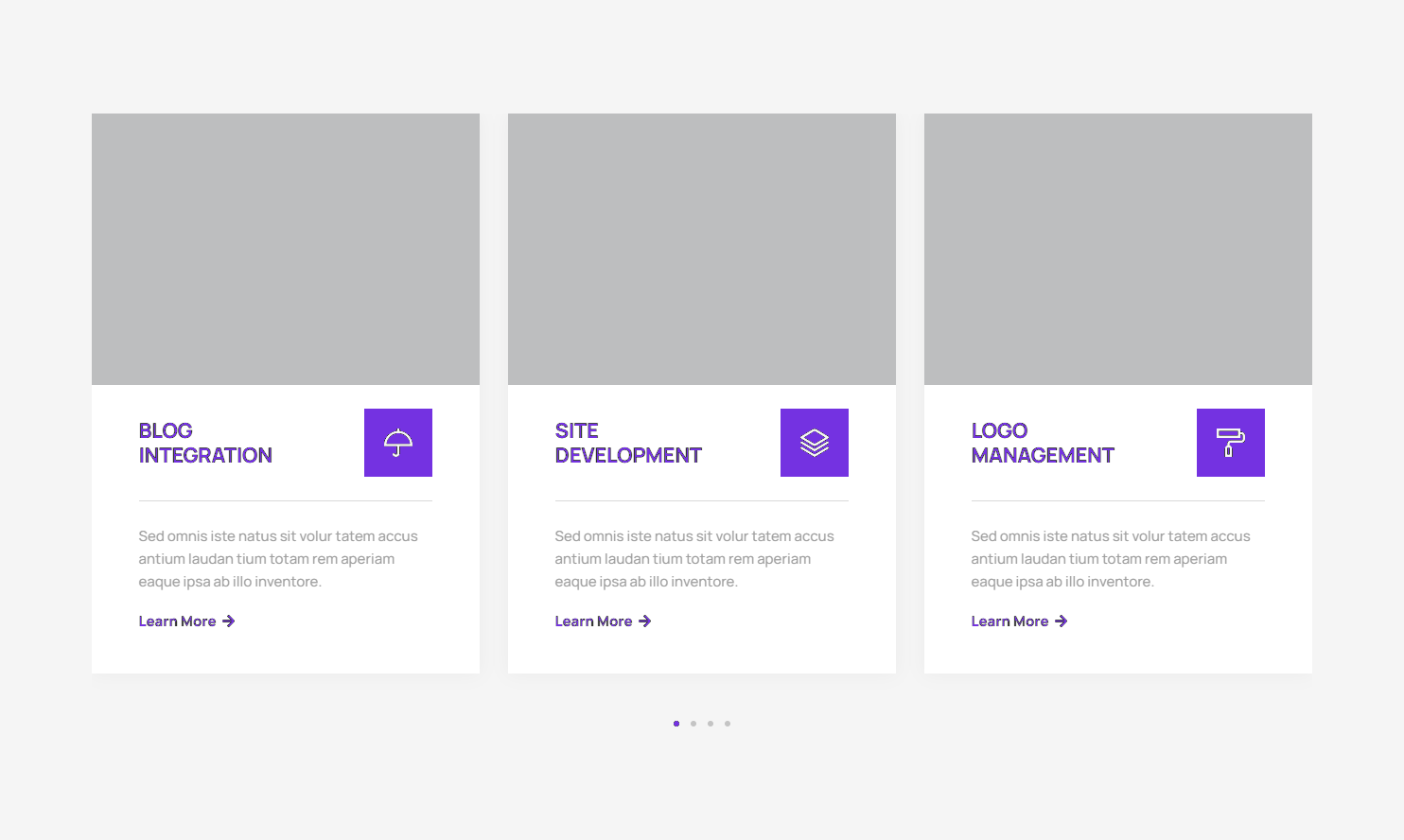Visit Learn More under Logo Management

[1009, 621]
